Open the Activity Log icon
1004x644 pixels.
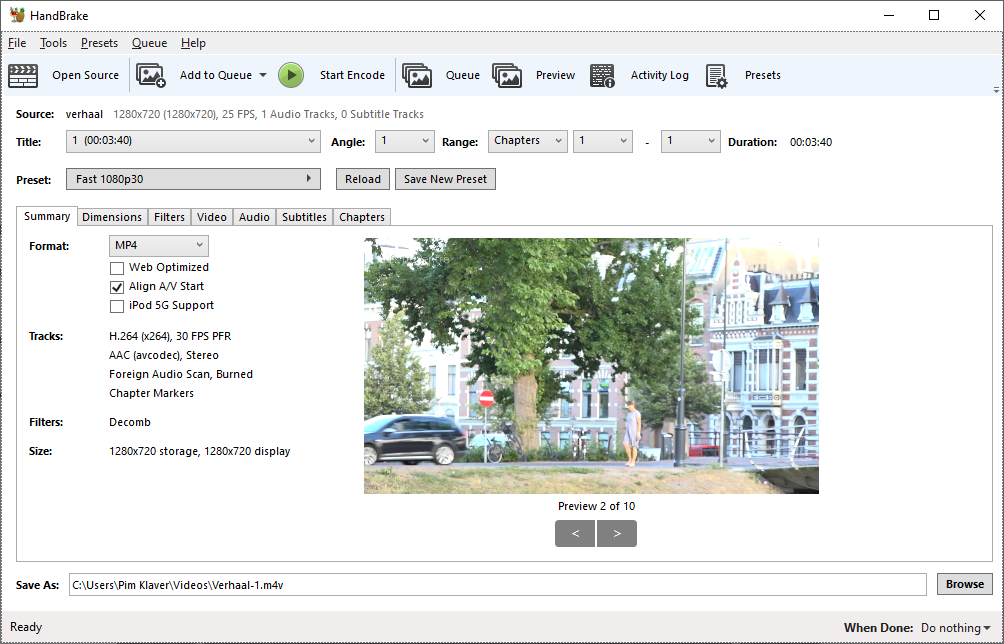602,76
